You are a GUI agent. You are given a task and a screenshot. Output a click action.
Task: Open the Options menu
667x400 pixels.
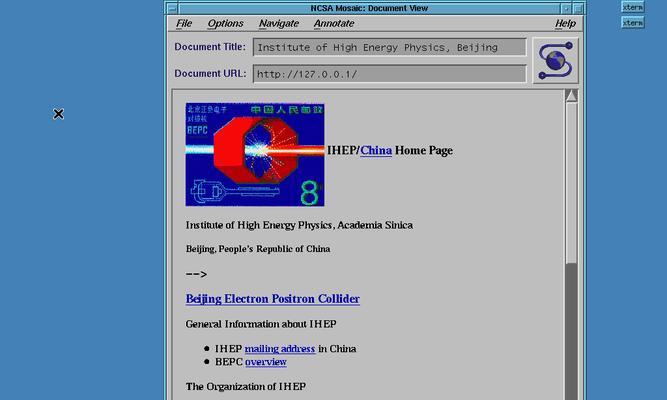(225, 23)
